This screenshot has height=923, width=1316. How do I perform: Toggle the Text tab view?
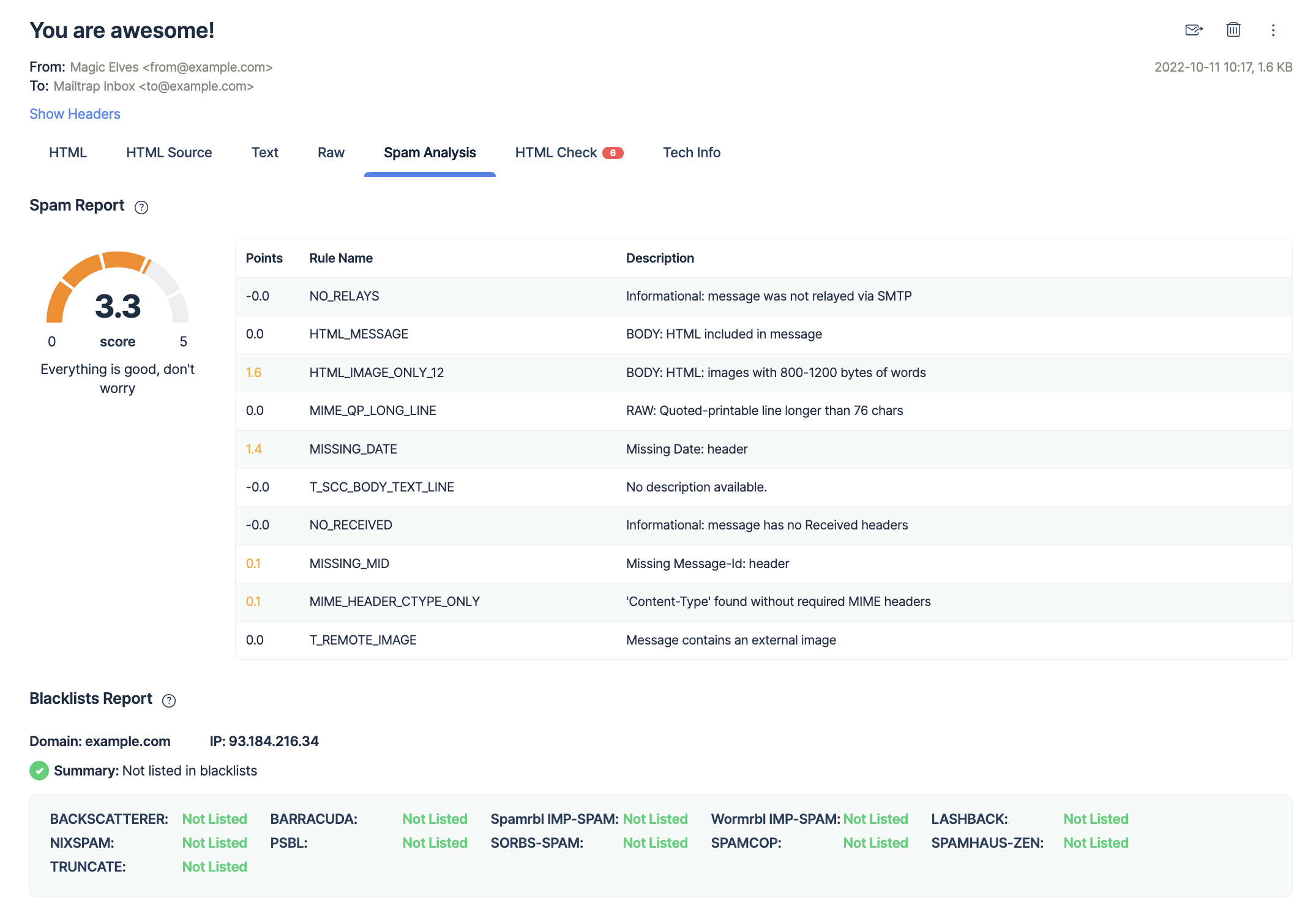pos(265,152)
